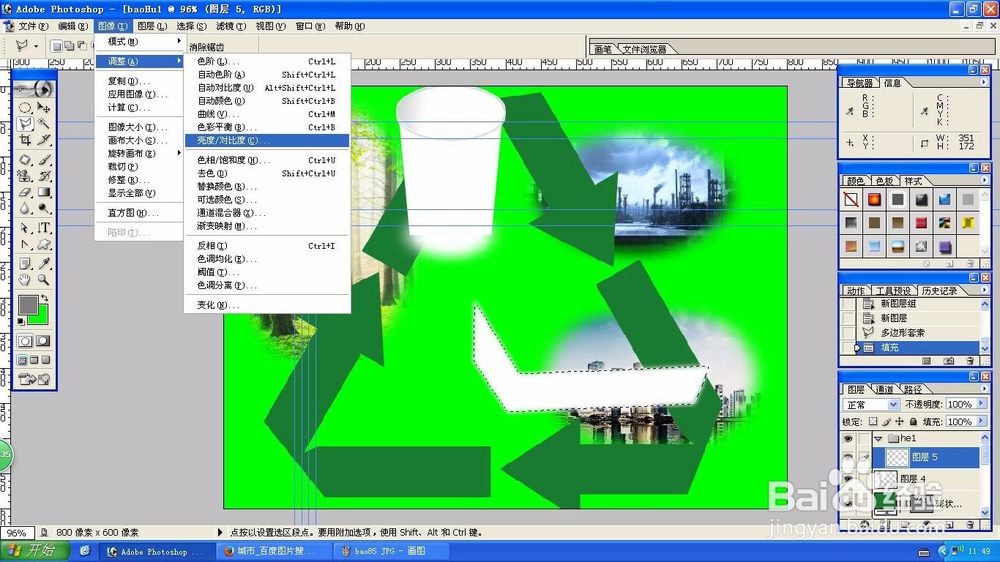Switch to the 路径 tab
Image resolution: width=1000 pixels, height=562 pixels.
pos(913,389)
